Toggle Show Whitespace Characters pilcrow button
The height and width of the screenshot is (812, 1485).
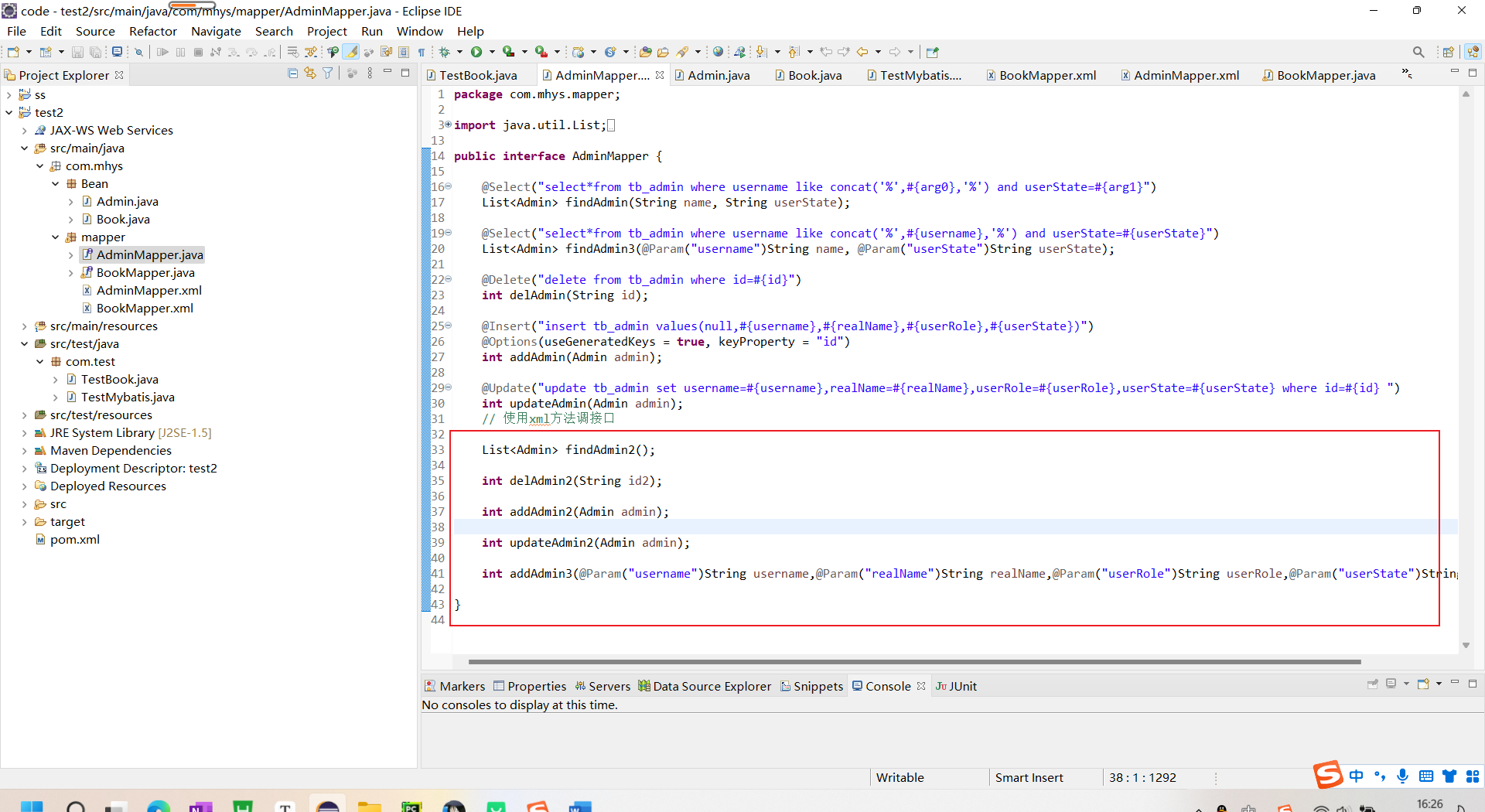(422, 52)
